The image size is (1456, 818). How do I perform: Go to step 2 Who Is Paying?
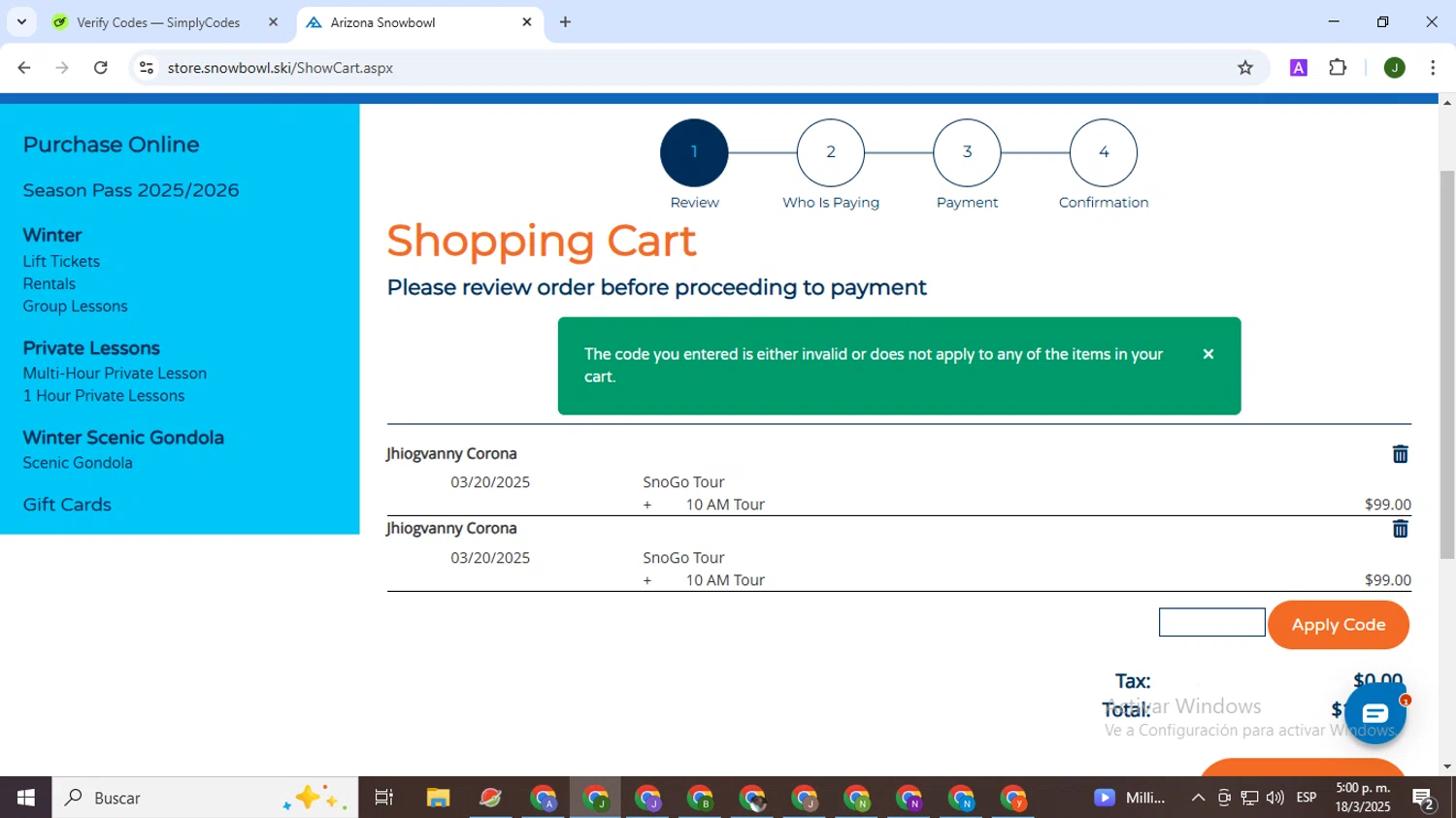click(x=831, y=152)
